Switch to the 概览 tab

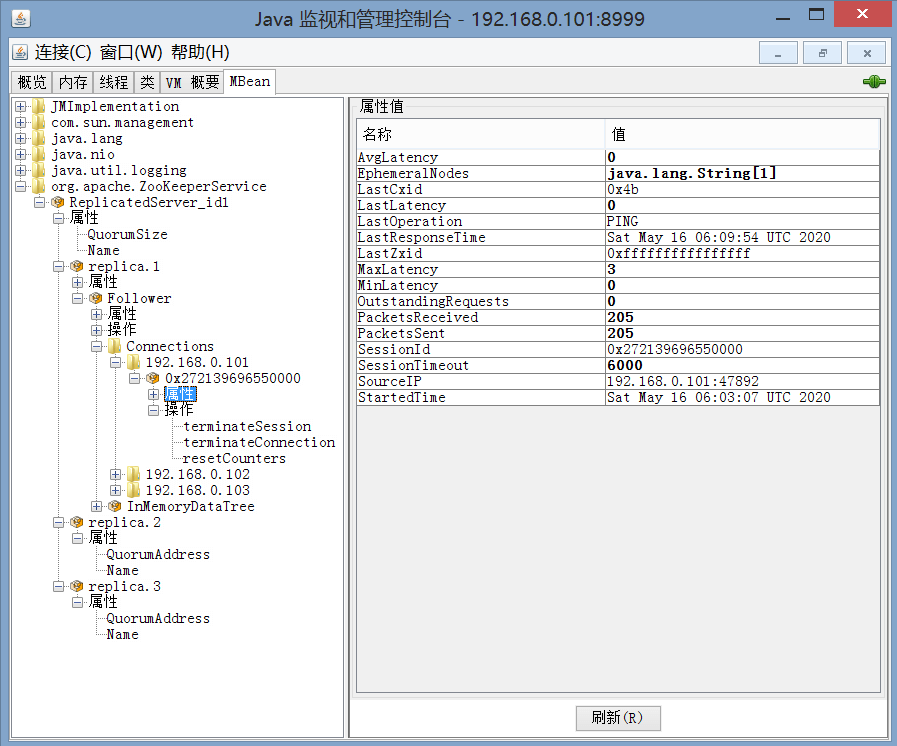pyautogui.click(x=31, y=82)
